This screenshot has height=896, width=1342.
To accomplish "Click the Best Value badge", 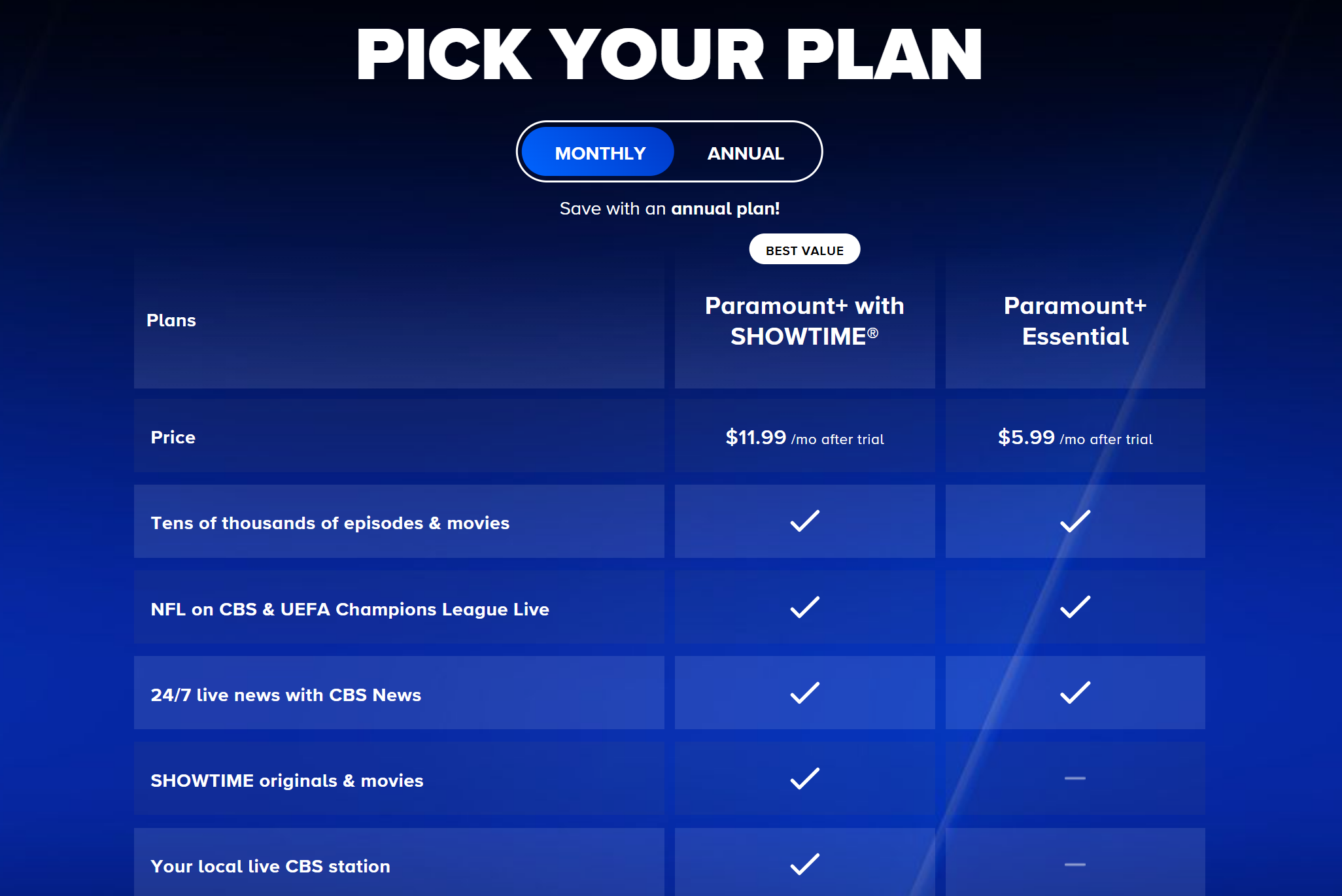I will click(804, 250).
